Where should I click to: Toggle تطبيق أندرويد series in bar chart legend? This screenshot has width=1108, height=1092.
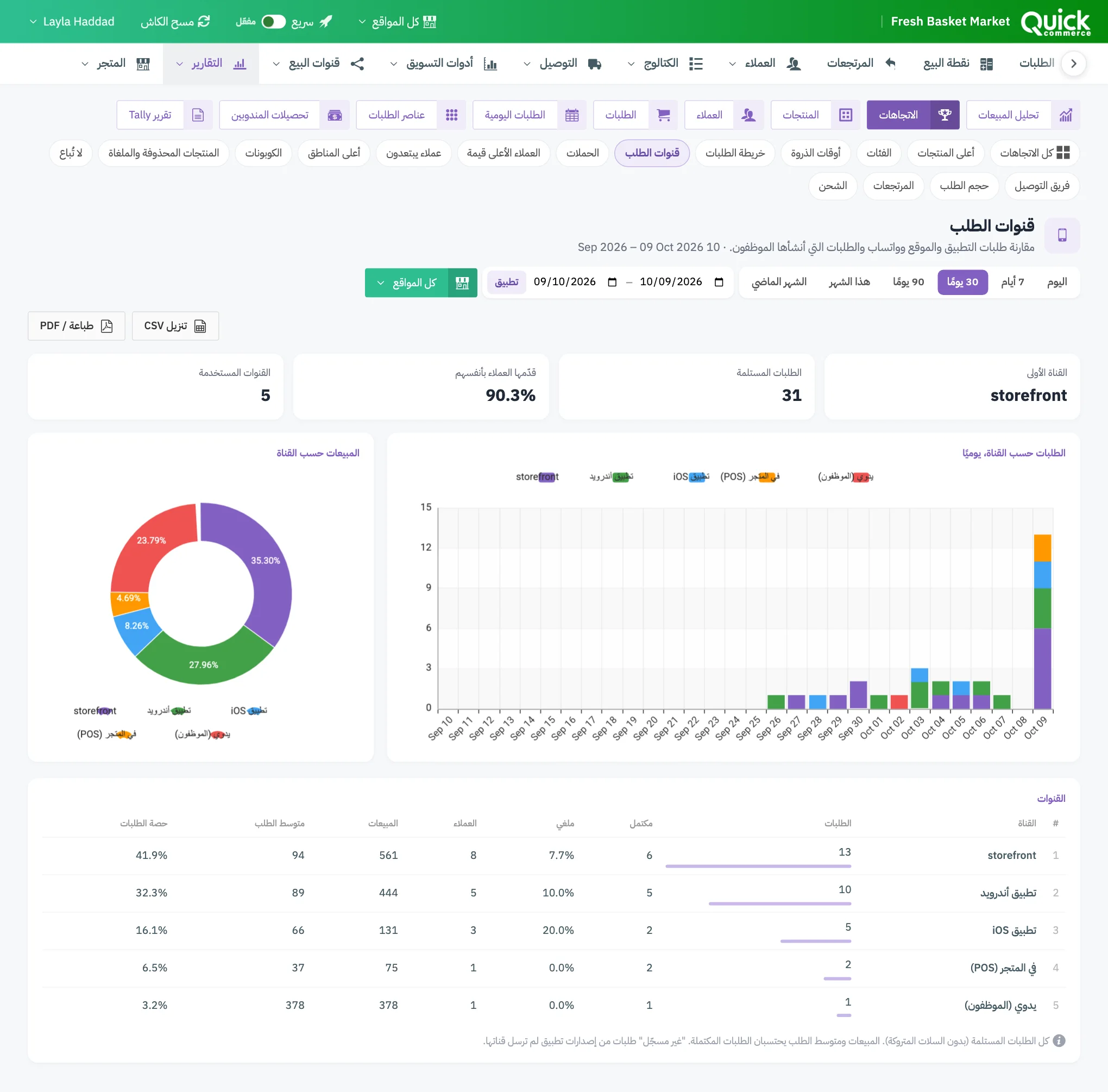click(611, 477)
